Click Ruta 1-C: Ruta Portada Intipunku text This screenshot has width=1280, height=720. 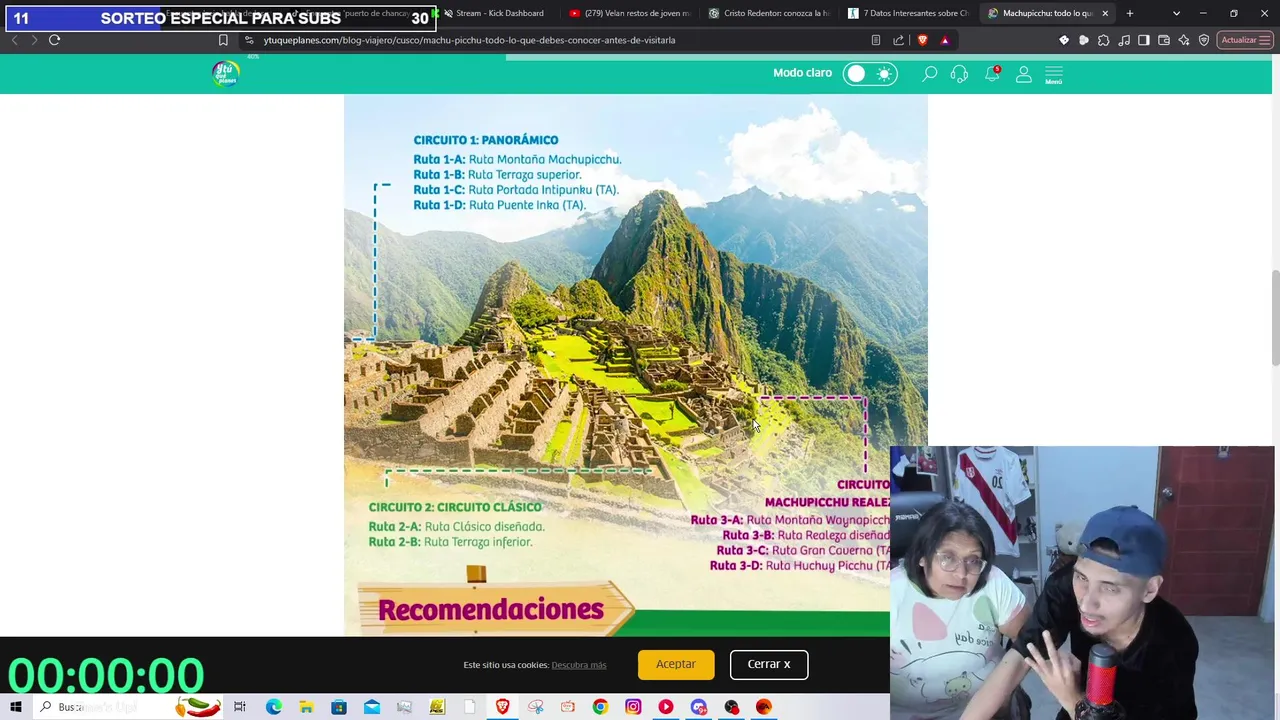click(516, 190)
